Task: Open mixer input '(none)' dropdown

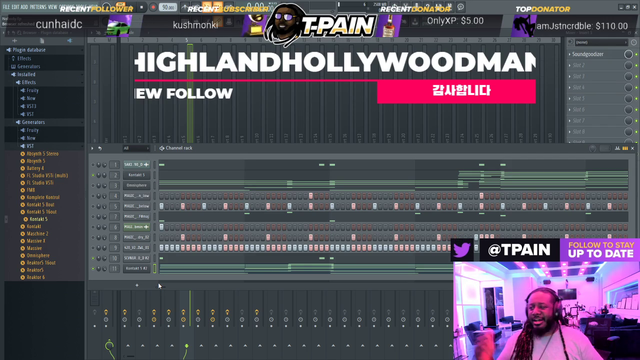Action: (x=601, y=42)
